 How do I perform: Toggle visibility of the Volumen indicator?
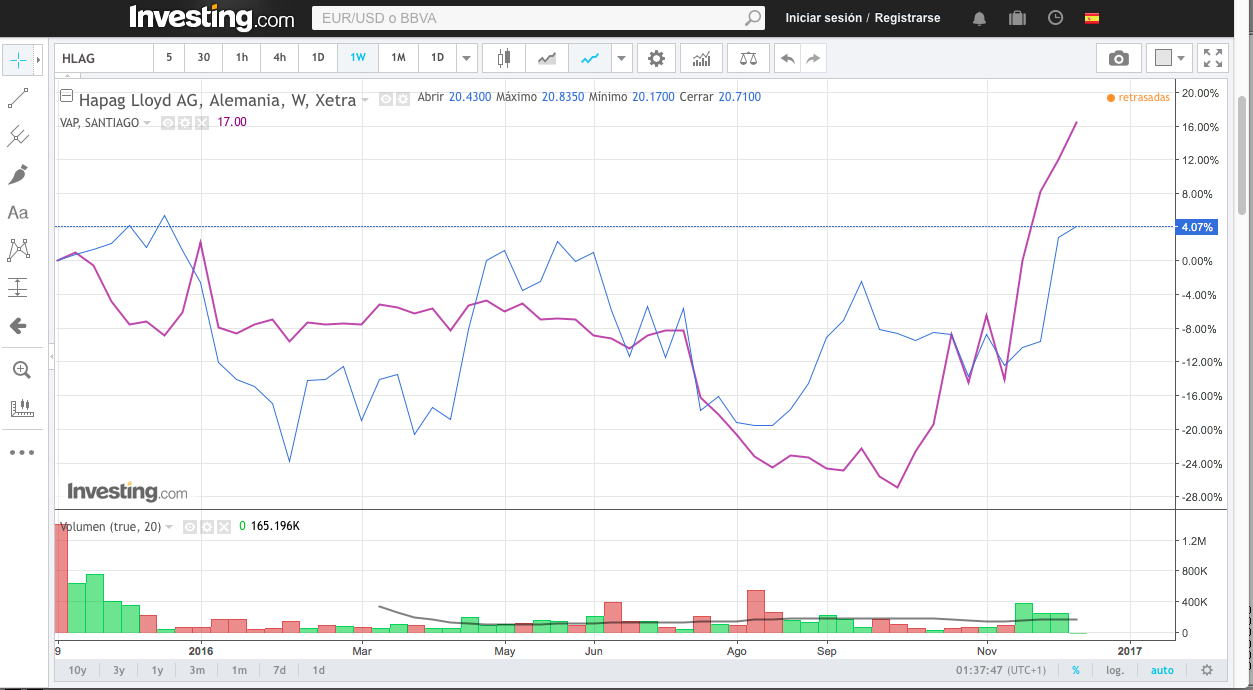pos(188,526)
